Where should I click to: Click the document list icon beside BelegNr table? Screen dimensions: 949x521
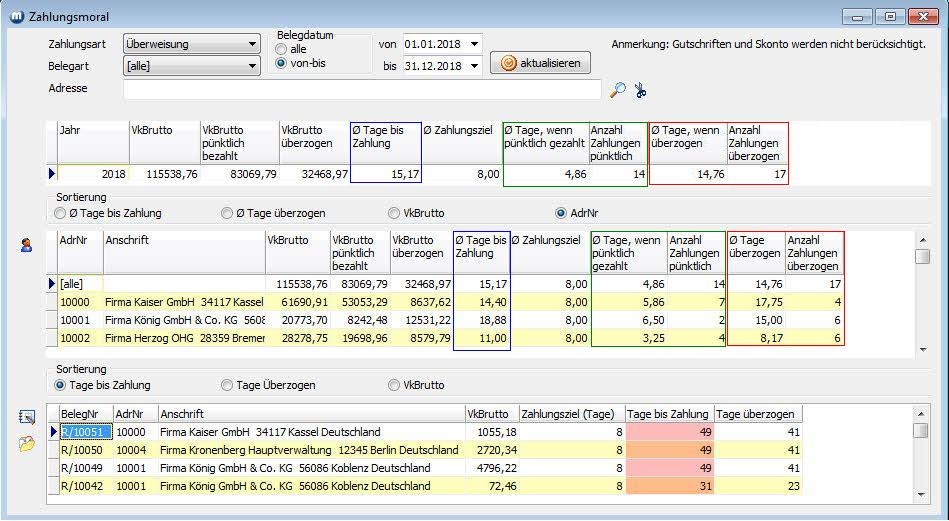pyautogui.click(x=27, y=417)
